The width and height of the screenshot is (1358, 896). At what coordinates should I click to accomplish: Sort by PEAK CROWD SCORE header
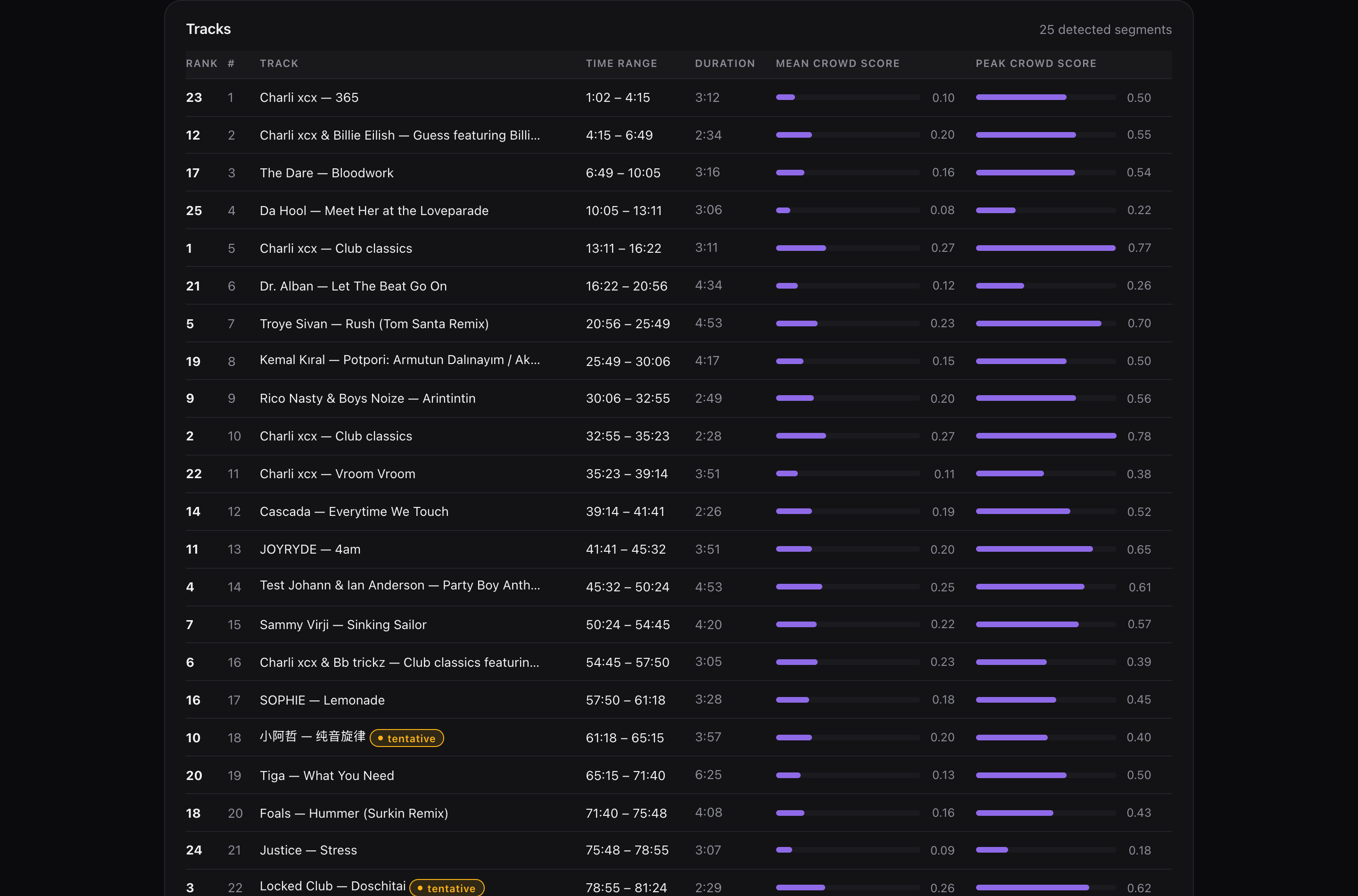[x=1036, y=64]
